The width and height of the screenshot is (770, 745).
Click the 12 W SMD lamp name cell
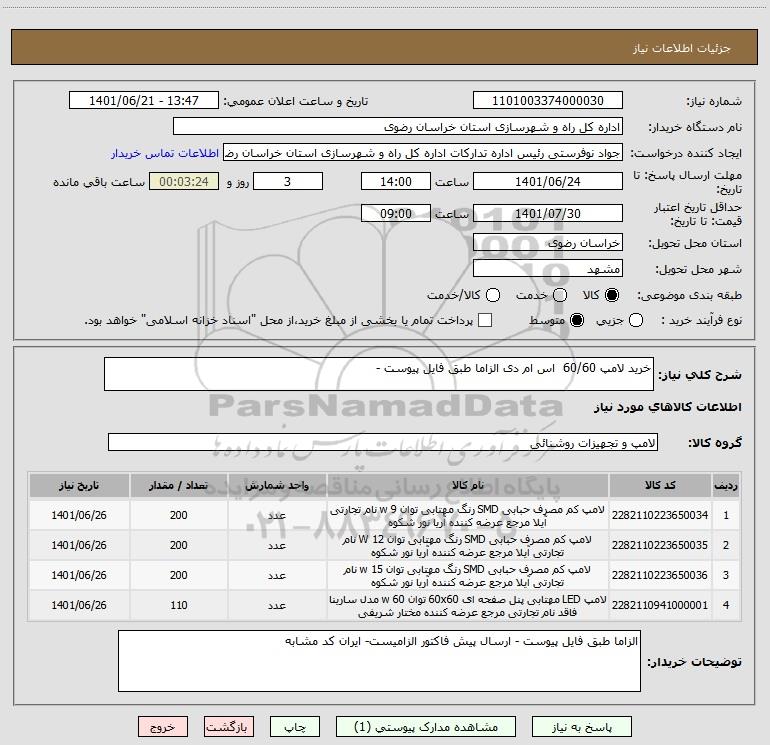[468, 546]
